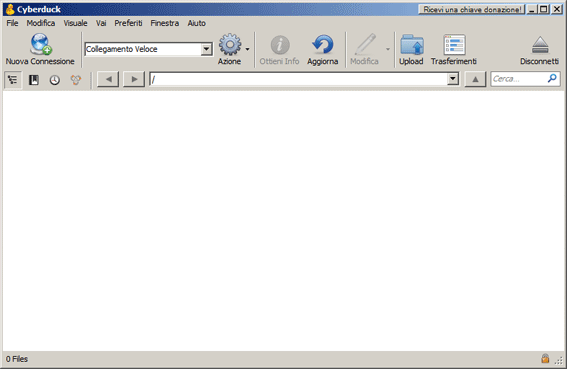
Task: Expand the Modifica editor dropdown arrow
Action: coord(388,49)
